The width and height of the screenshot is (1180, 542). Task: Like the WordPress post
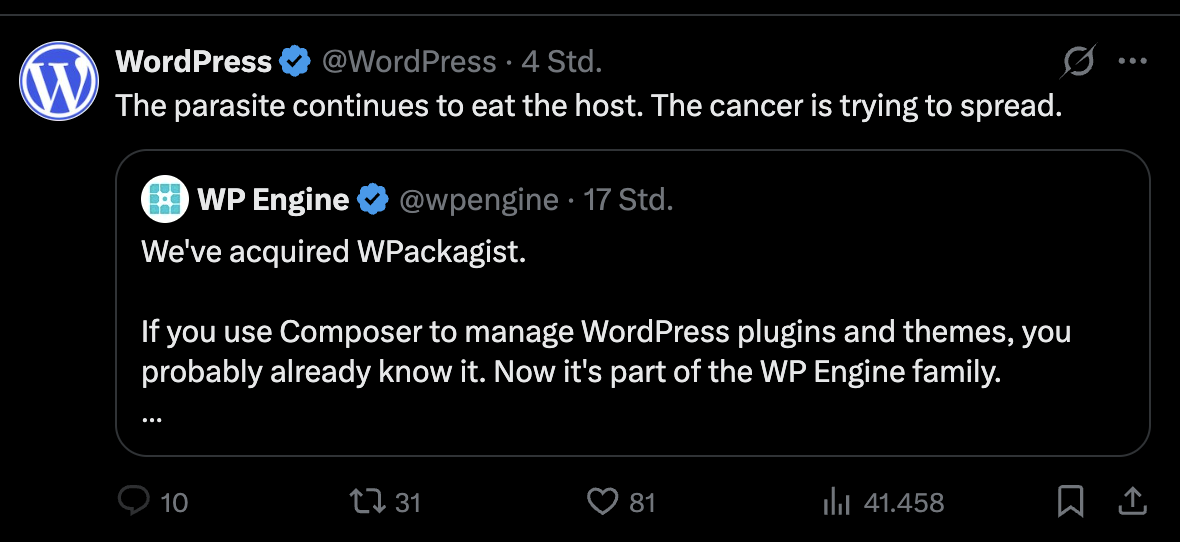coord(602,501)
